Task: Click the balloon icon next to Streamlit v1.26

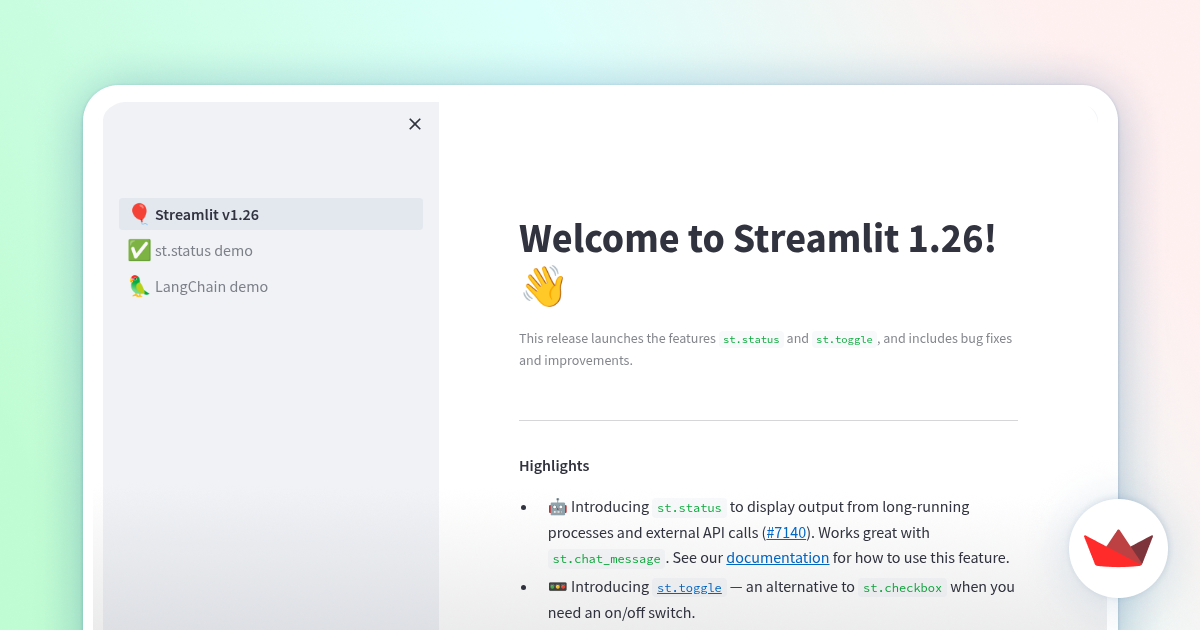Action: 139,213
